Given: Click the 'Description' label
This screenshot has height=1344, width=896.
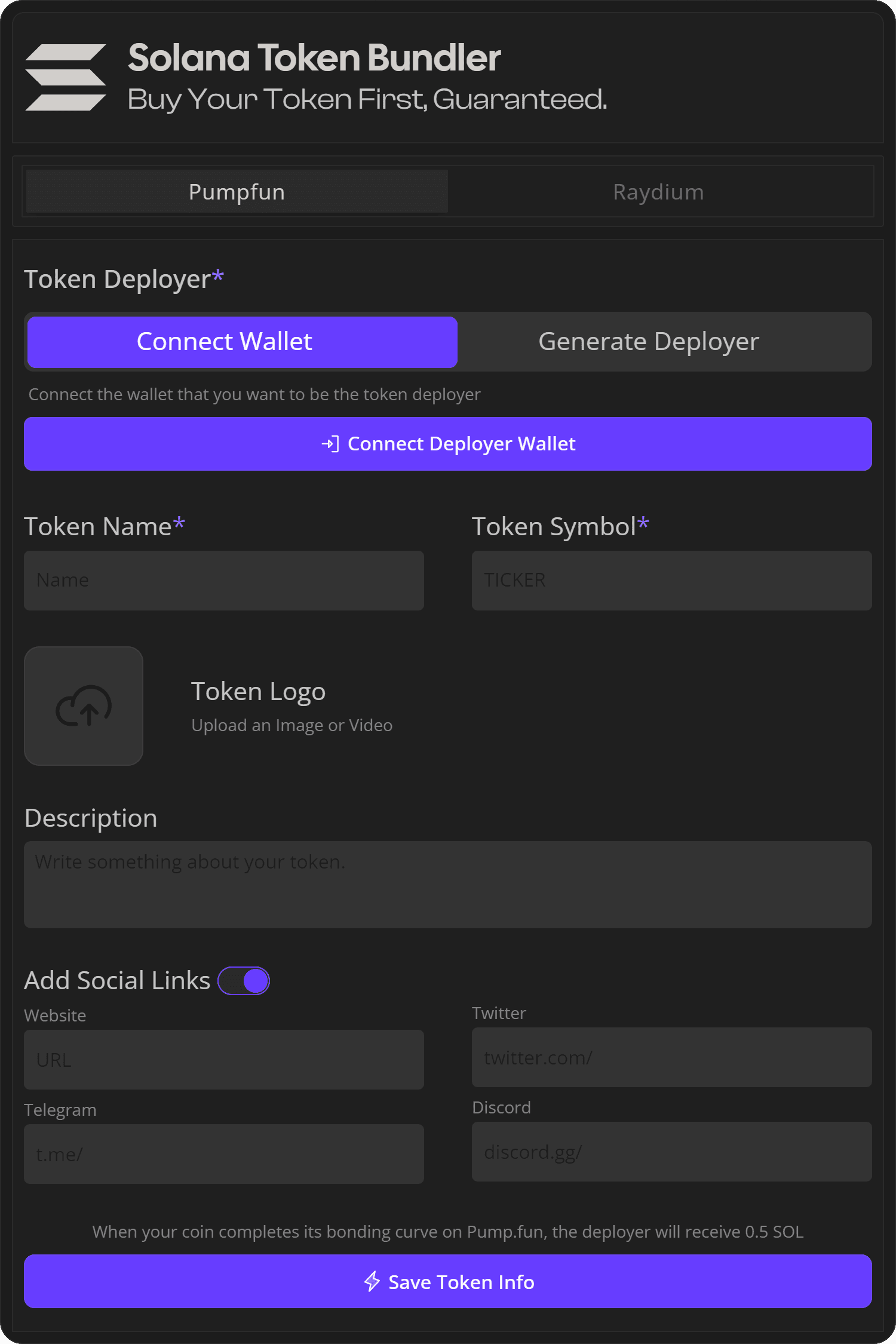Looking at the screenshot, I should click(x=91, y=818).
